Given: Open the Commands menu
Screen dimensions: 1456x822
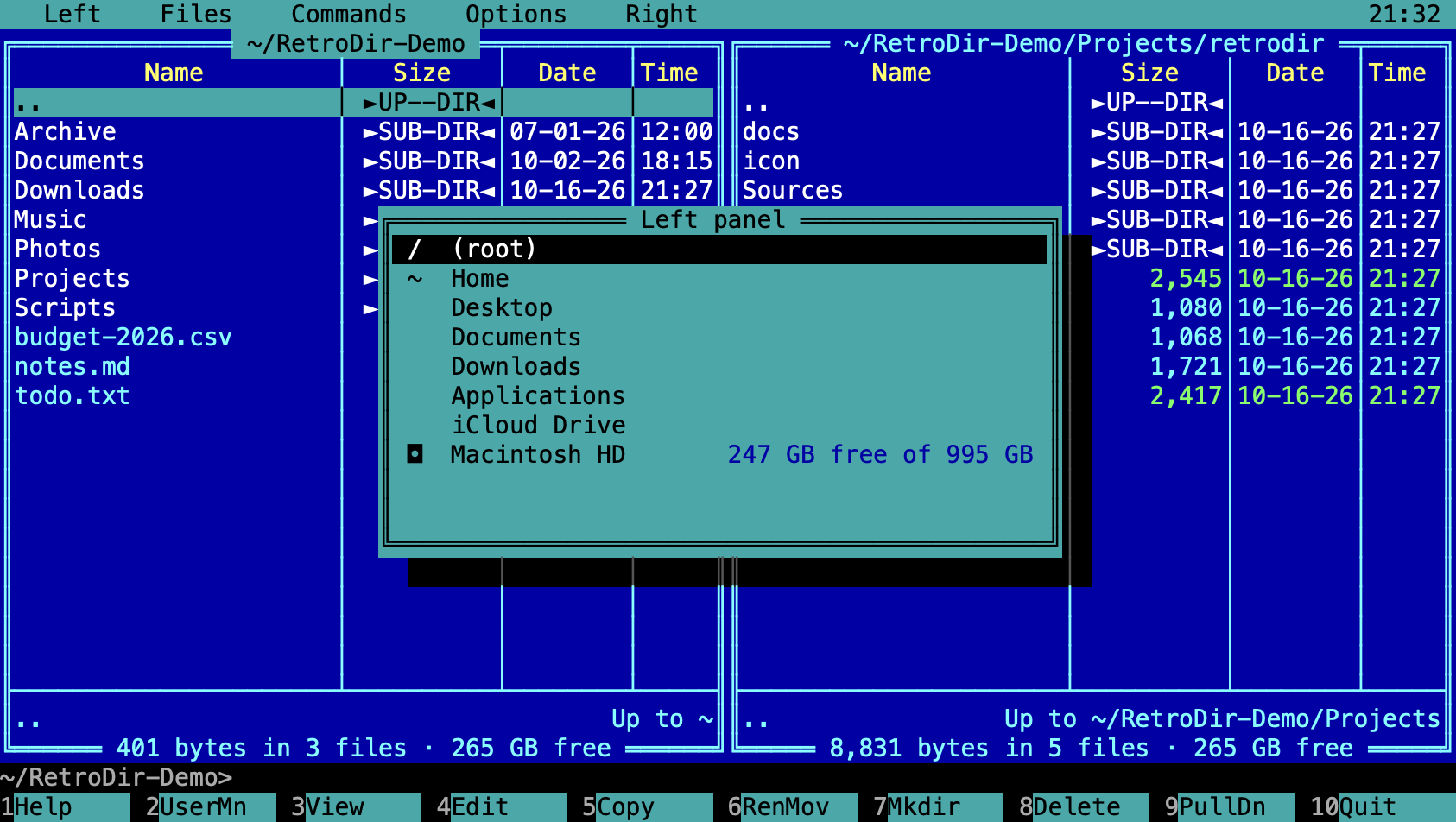Looking at the screenshot, I should tap(349, 14).
